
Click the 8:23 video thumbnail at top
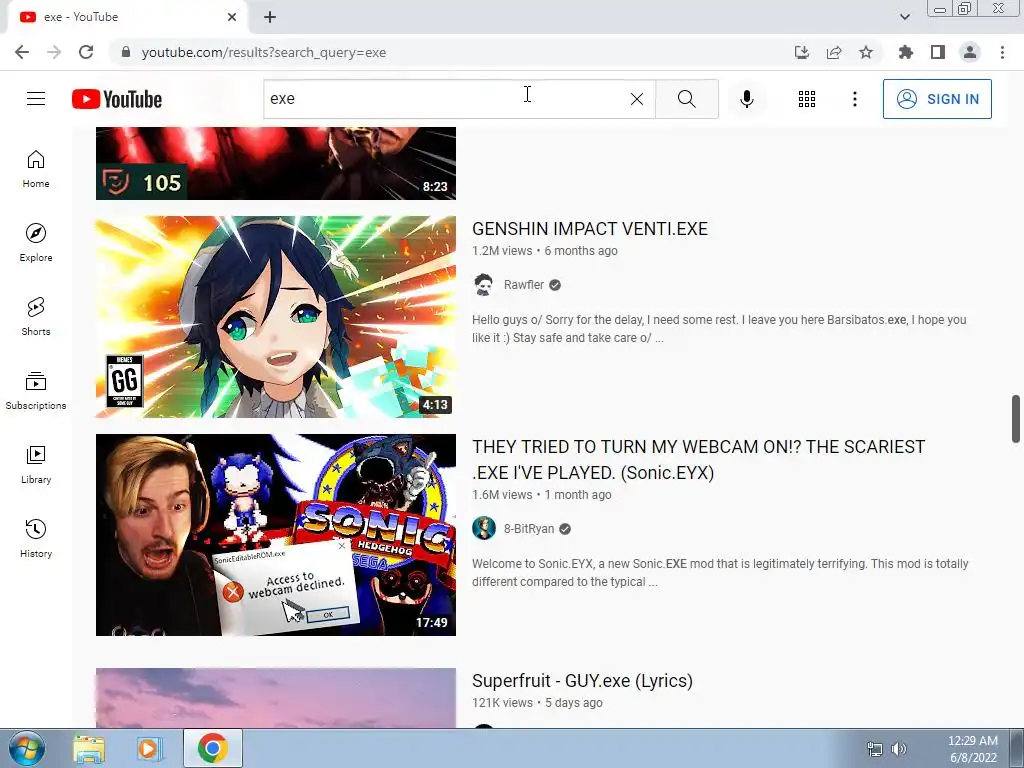[276, 163]
